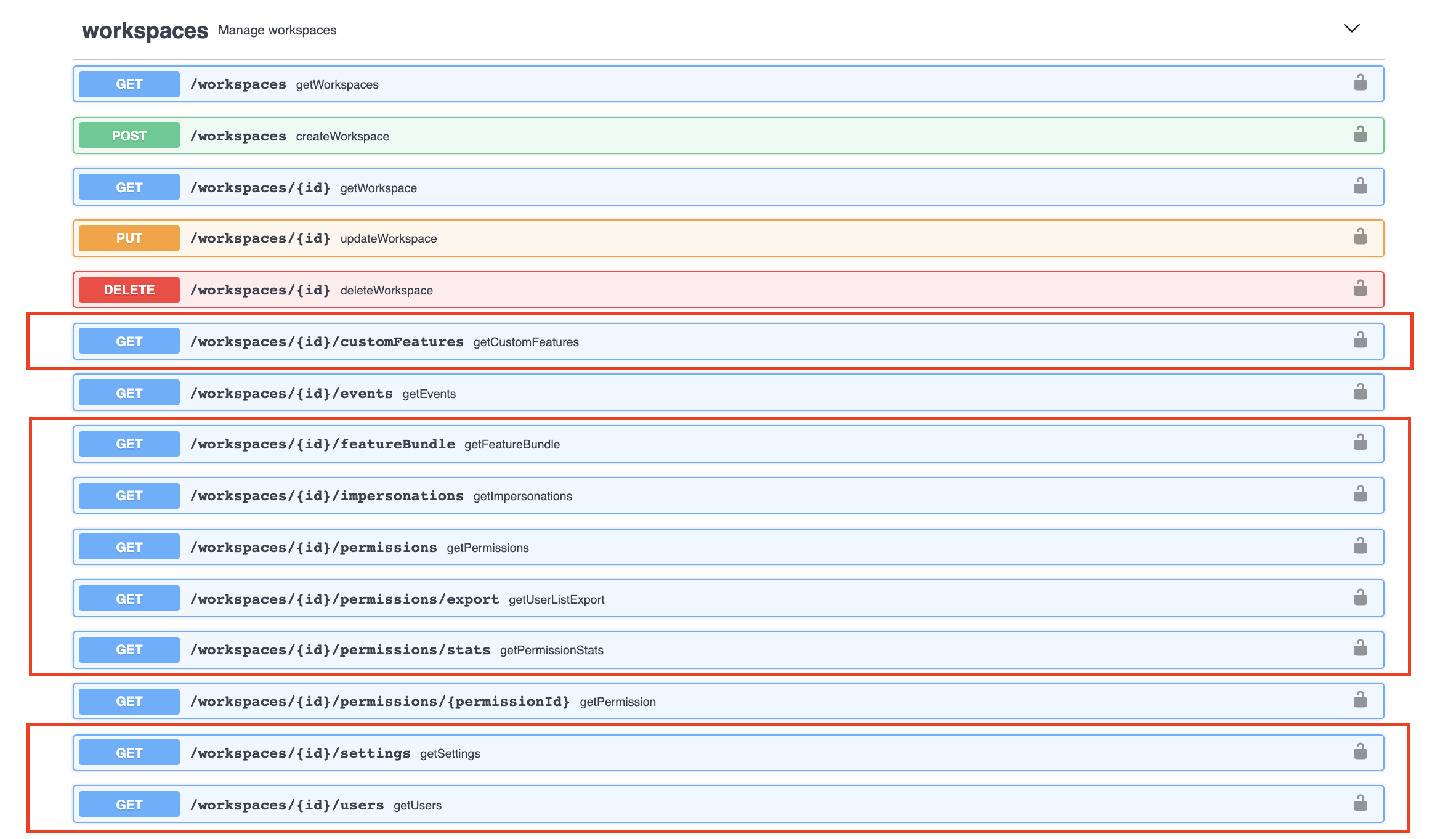
Task: Click lock icon on updateWorkspace row
Action: coord(1360,237)
